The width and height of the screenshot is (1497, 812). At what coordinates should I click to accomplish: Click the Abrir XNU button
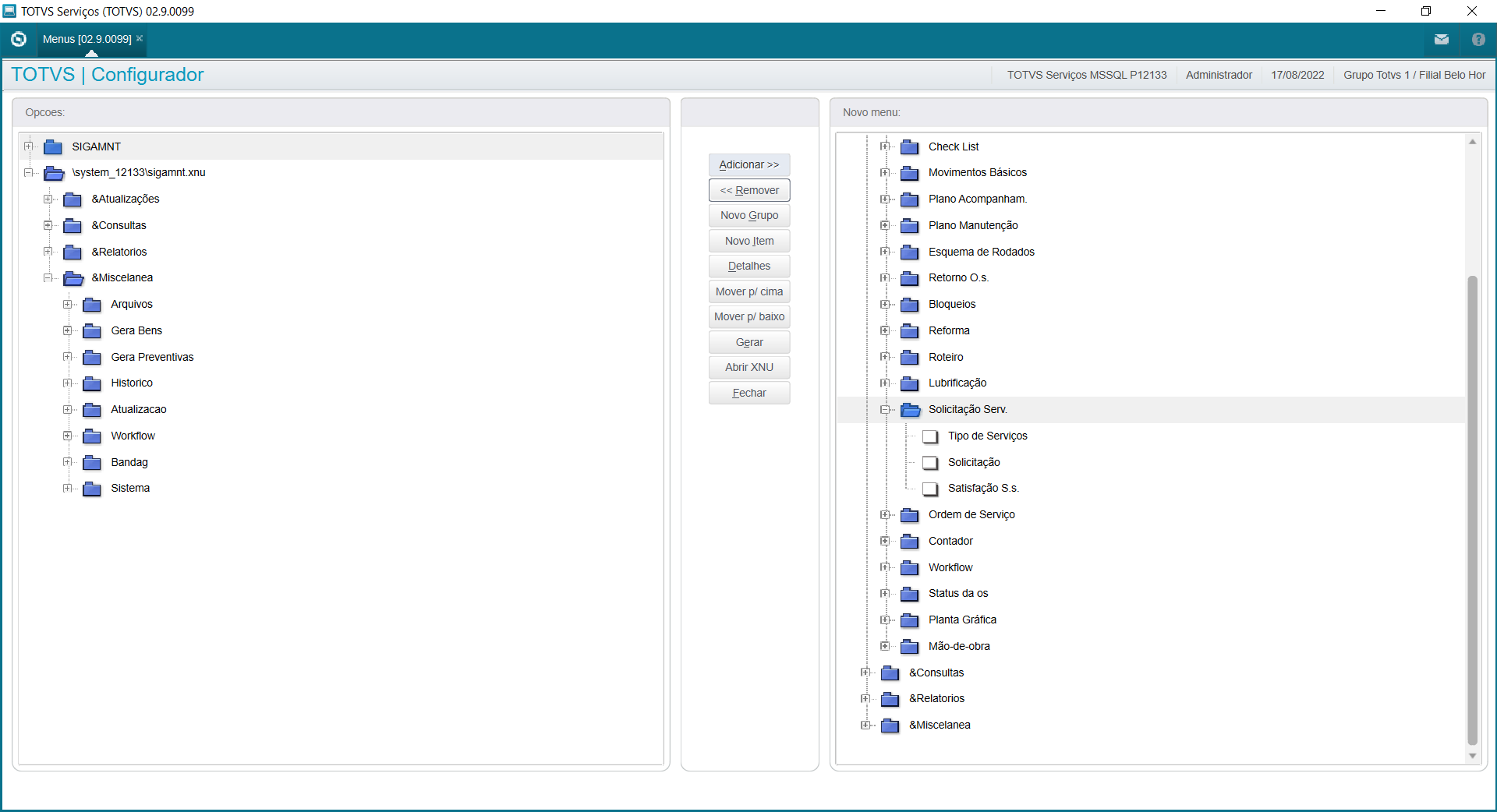pyautogui.click(x=749, y=367)
